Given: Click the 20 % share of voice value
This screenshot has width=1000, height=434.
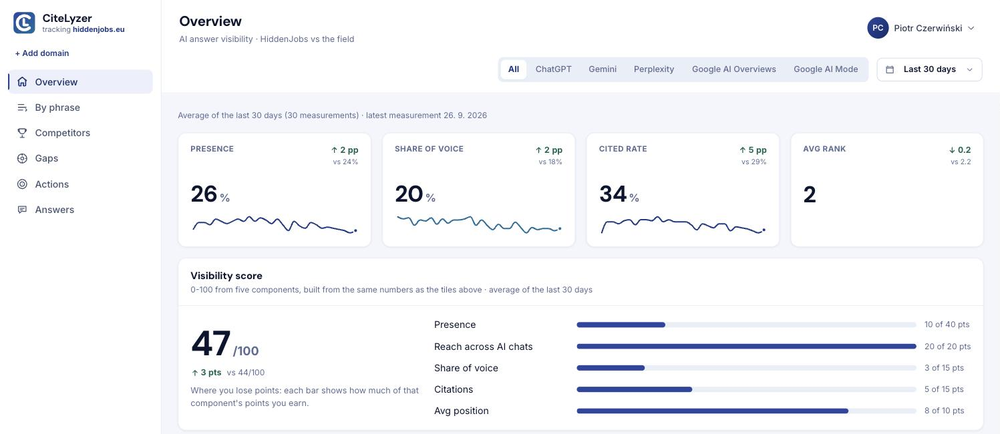Looking at the screenshot, I should (x=415, y=194).
